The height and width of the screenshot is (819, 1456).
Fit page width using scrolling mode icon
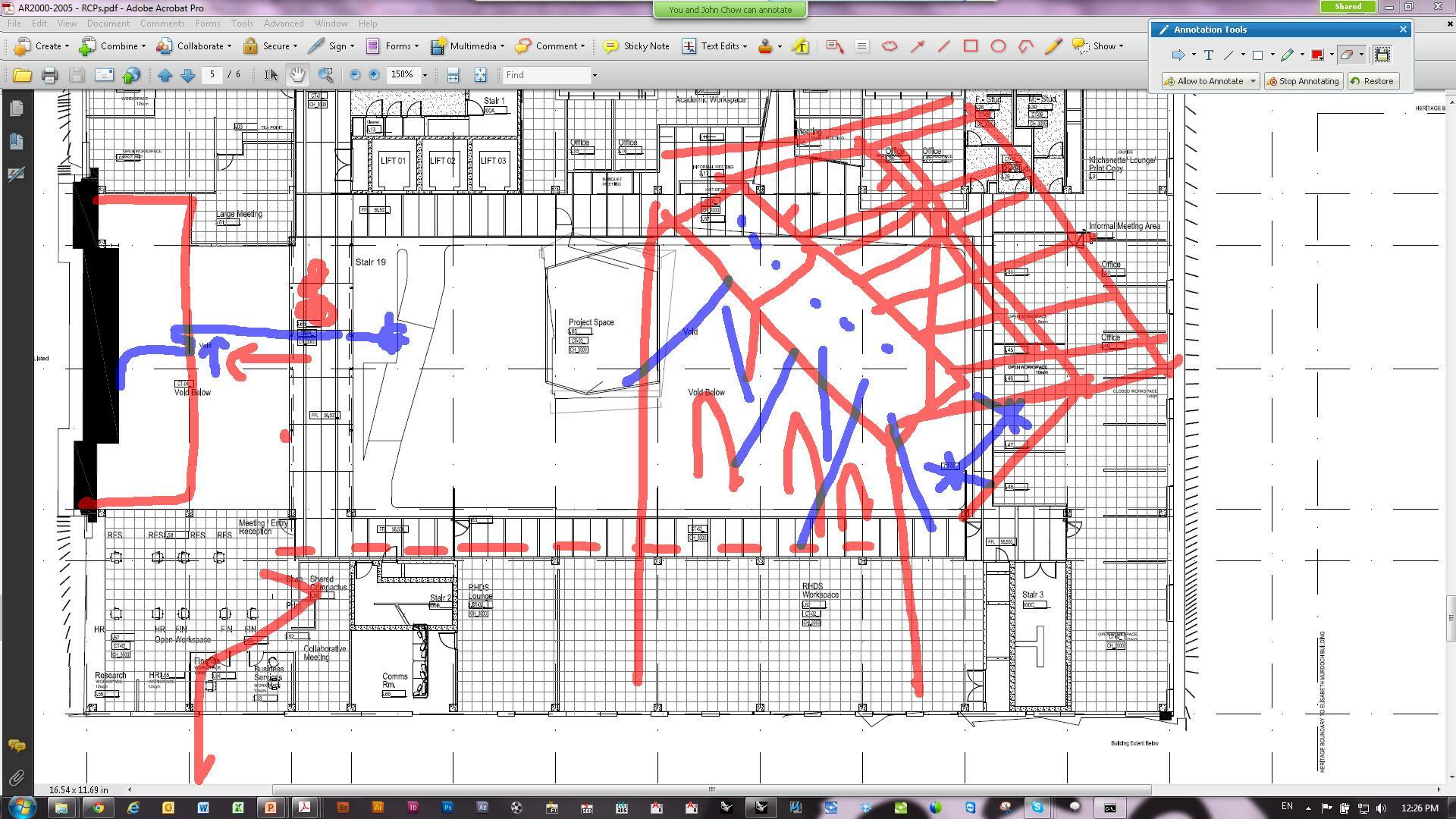point(453,75)
